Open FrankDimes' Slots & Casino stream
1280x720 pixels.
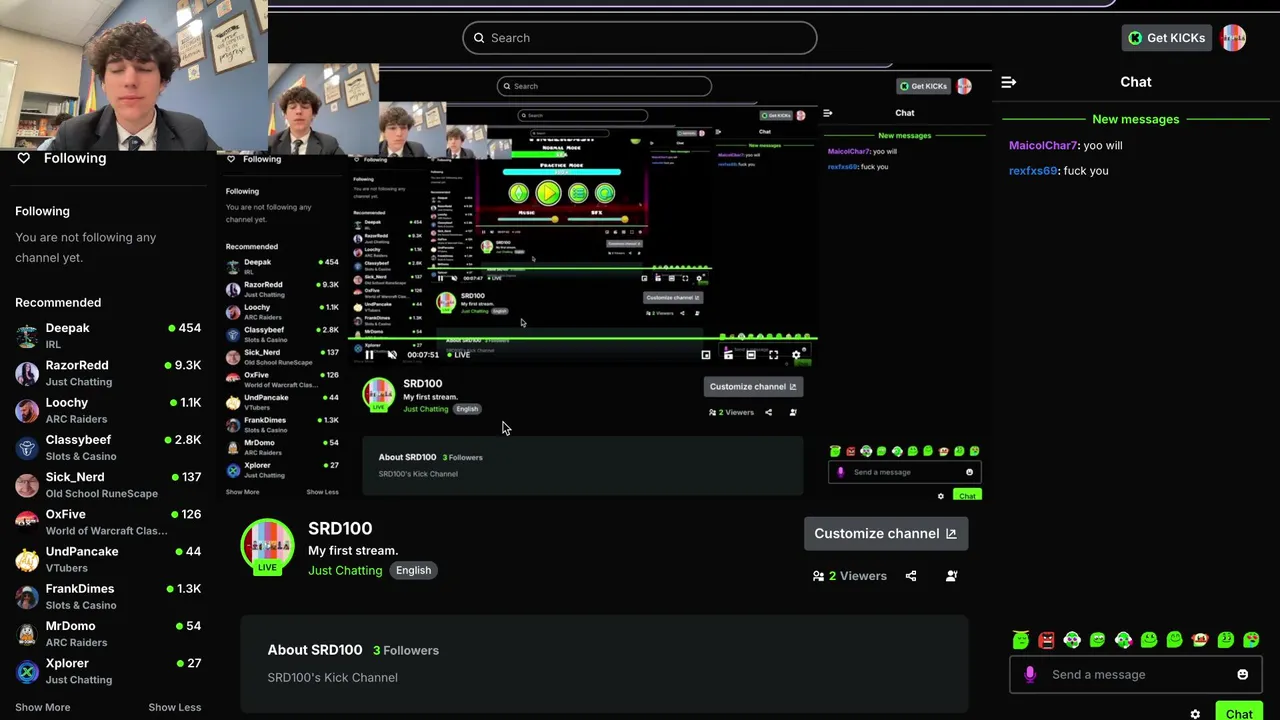point(108,596)
